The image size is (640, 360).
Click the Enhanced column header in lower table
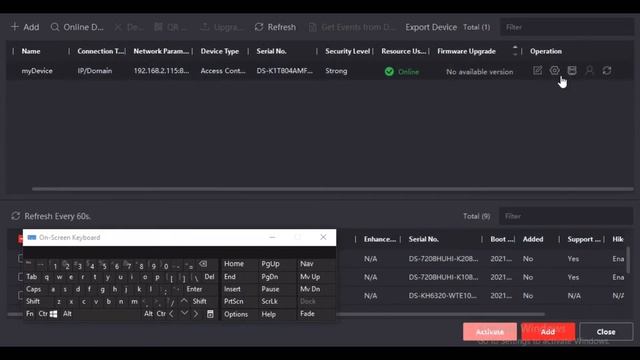click(x=380, y=239)
